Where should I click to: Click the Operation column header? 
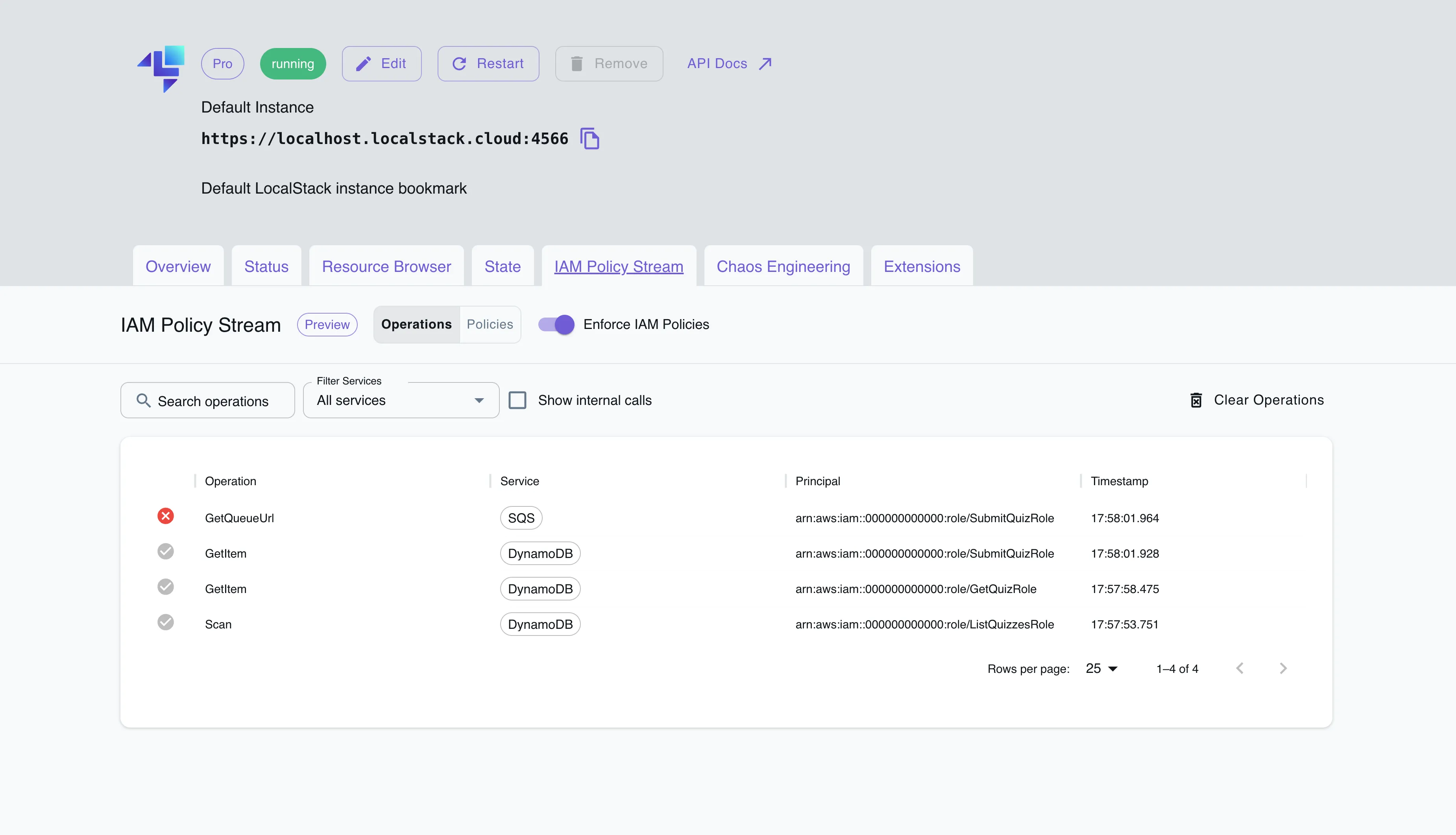click(x=231, y=481)
